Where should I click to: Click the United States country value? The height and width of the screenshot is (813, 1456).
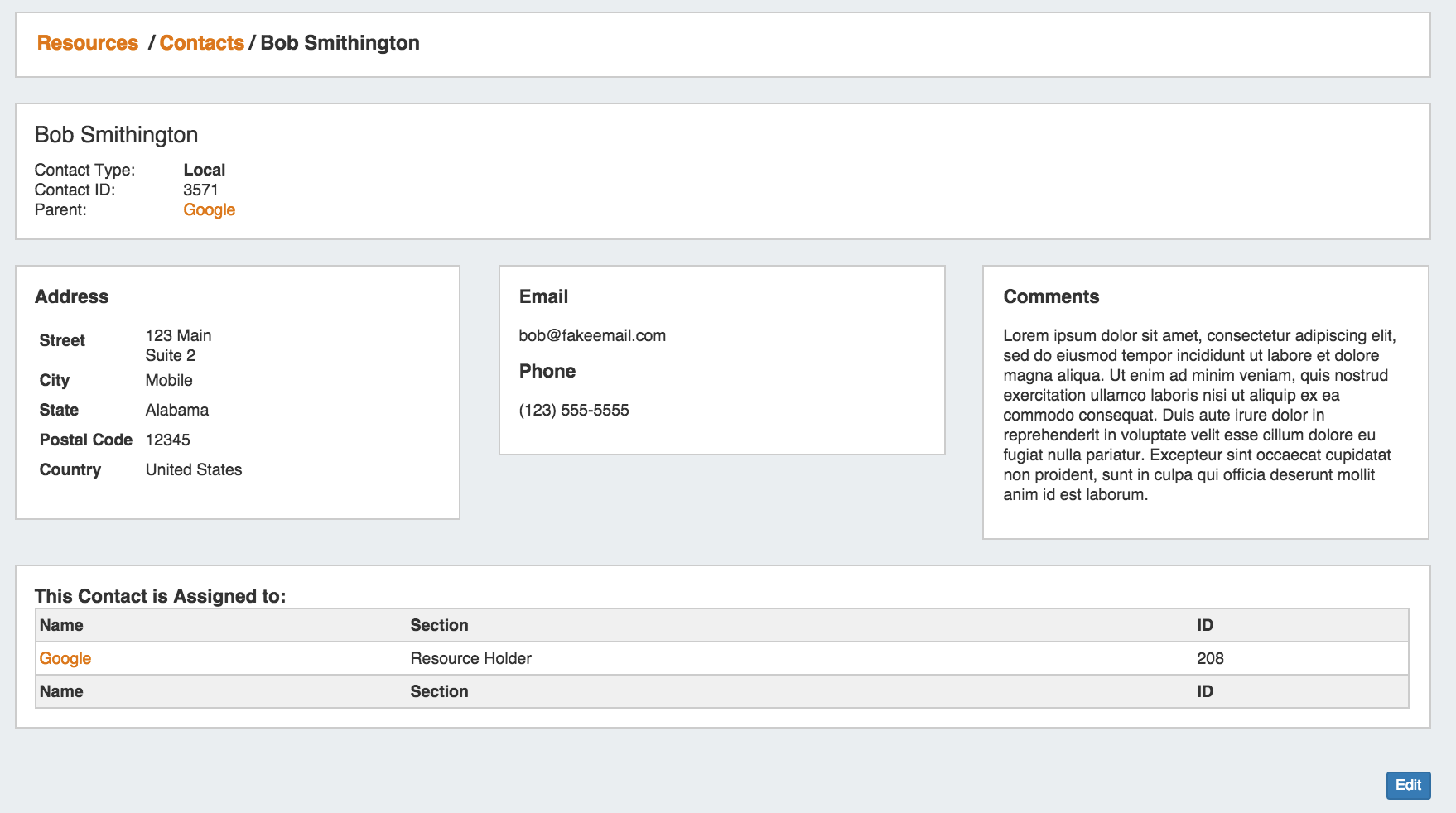pyautogui.click(x=194, y=470)
